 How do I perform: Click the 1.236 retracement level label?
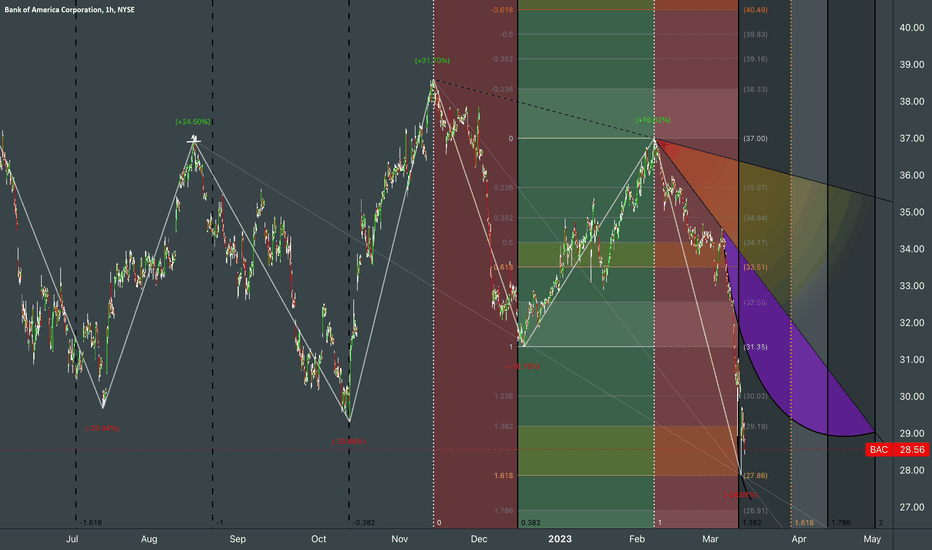point(503,396)
